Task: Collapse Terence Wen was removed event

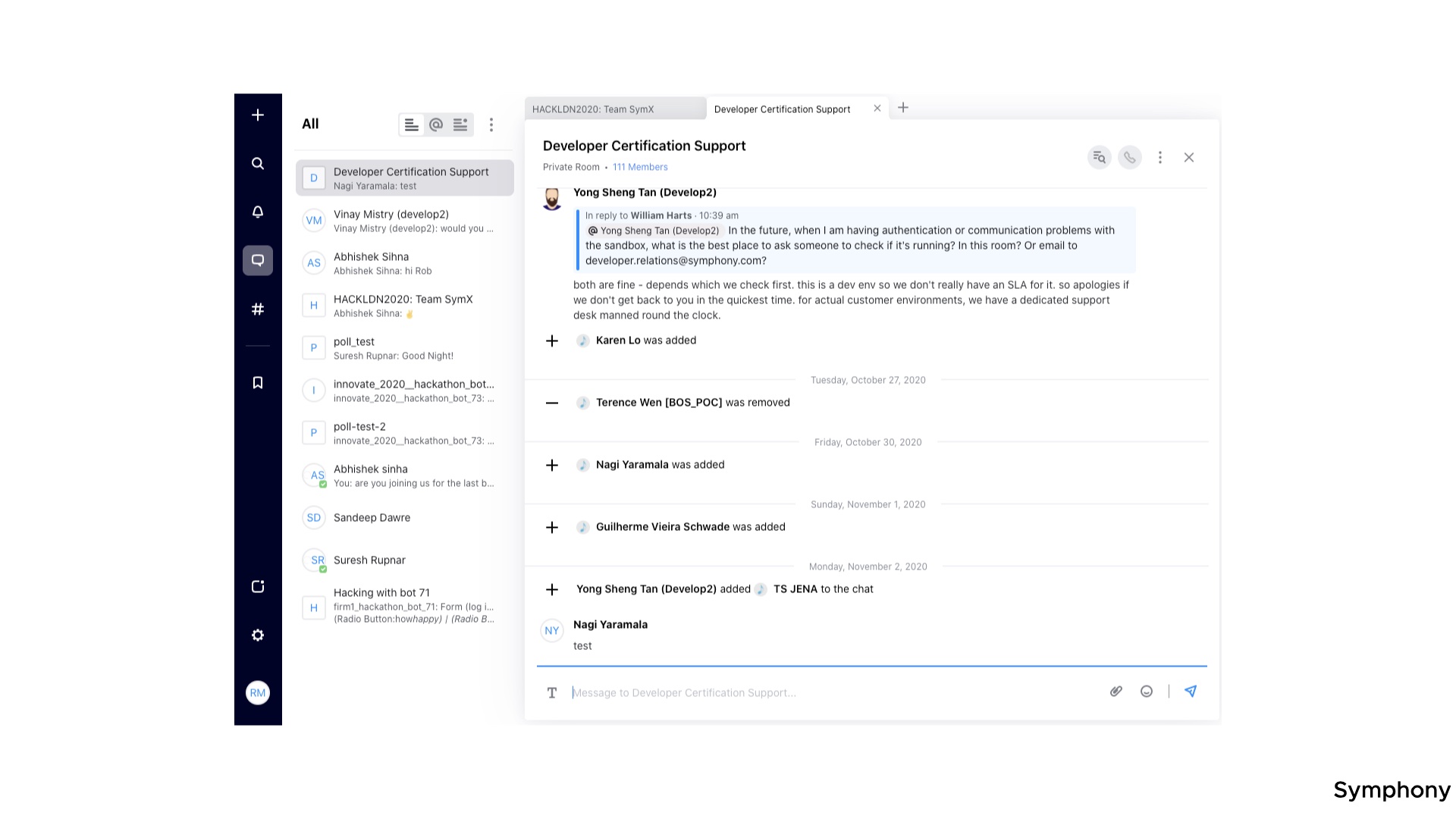Action: [x=552, y=403]
